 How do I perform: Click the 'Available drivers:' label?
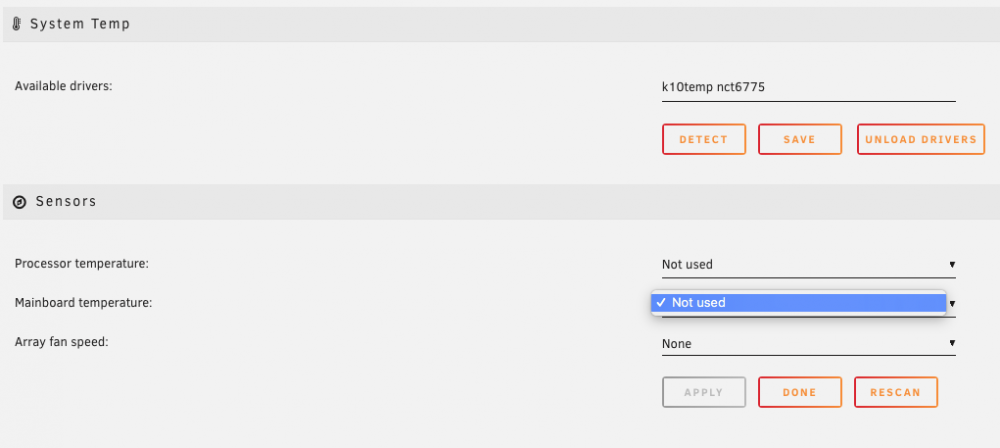[x=63, y=86]
